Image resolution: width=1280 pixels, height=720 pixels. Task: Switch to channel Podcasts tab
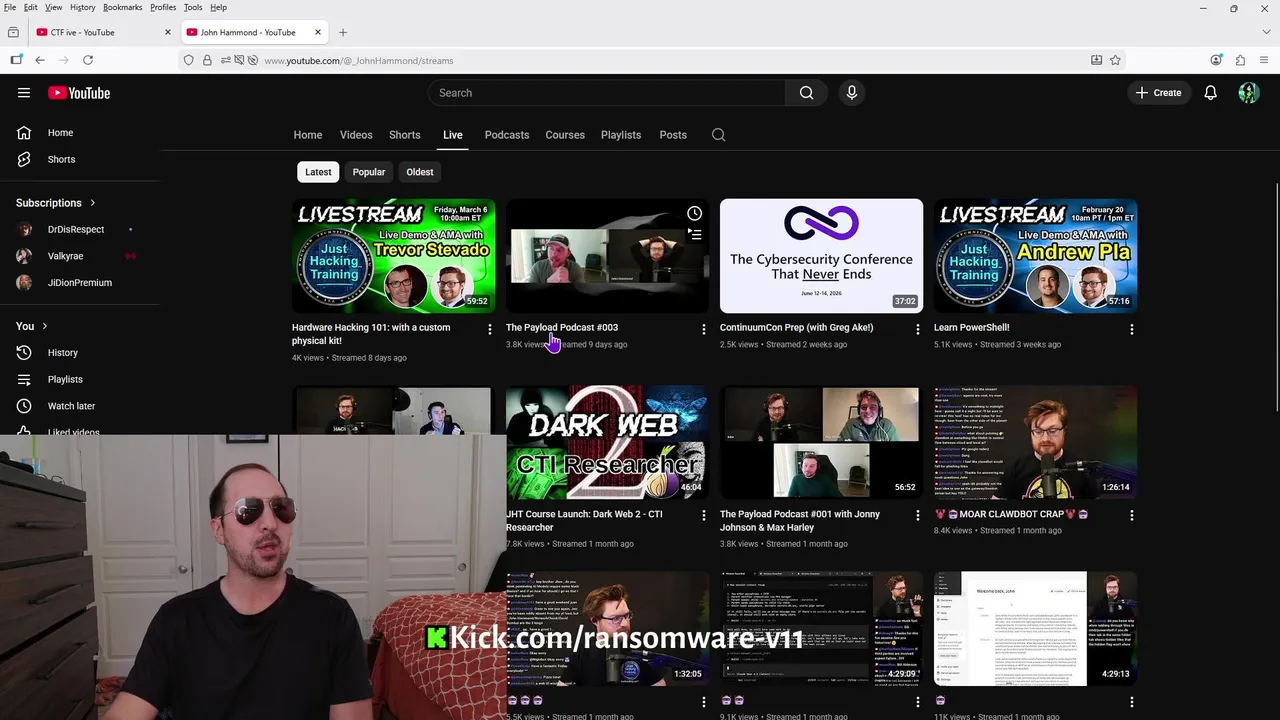click(x=507, y=135)
